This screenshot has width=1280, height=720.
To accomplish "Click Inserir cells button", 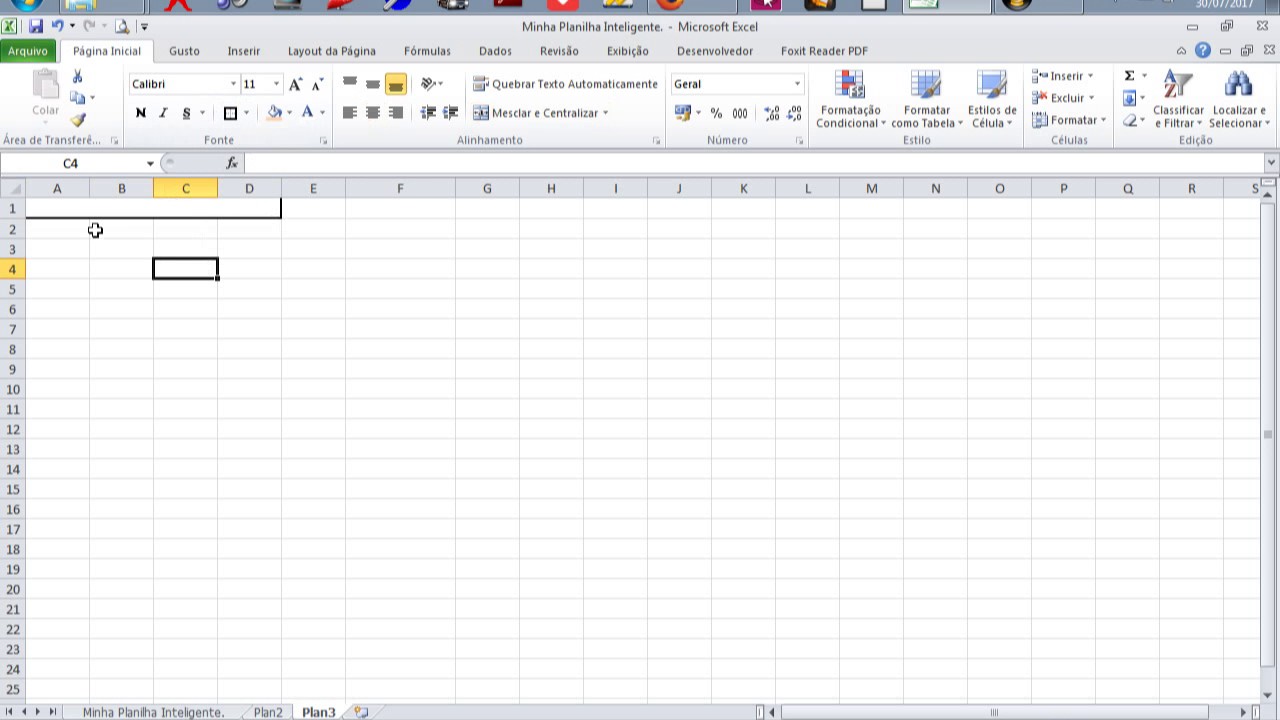I will 1063,76.
